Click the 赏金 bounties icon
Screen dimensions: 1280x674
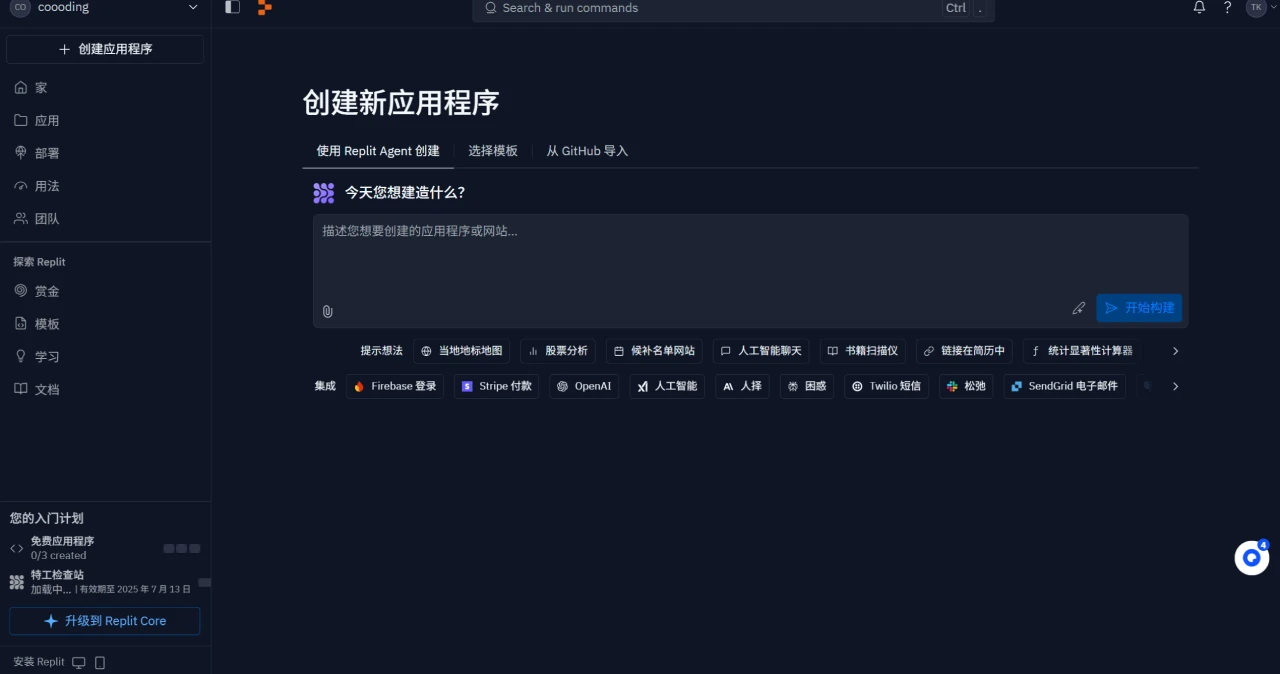point(21,291)
